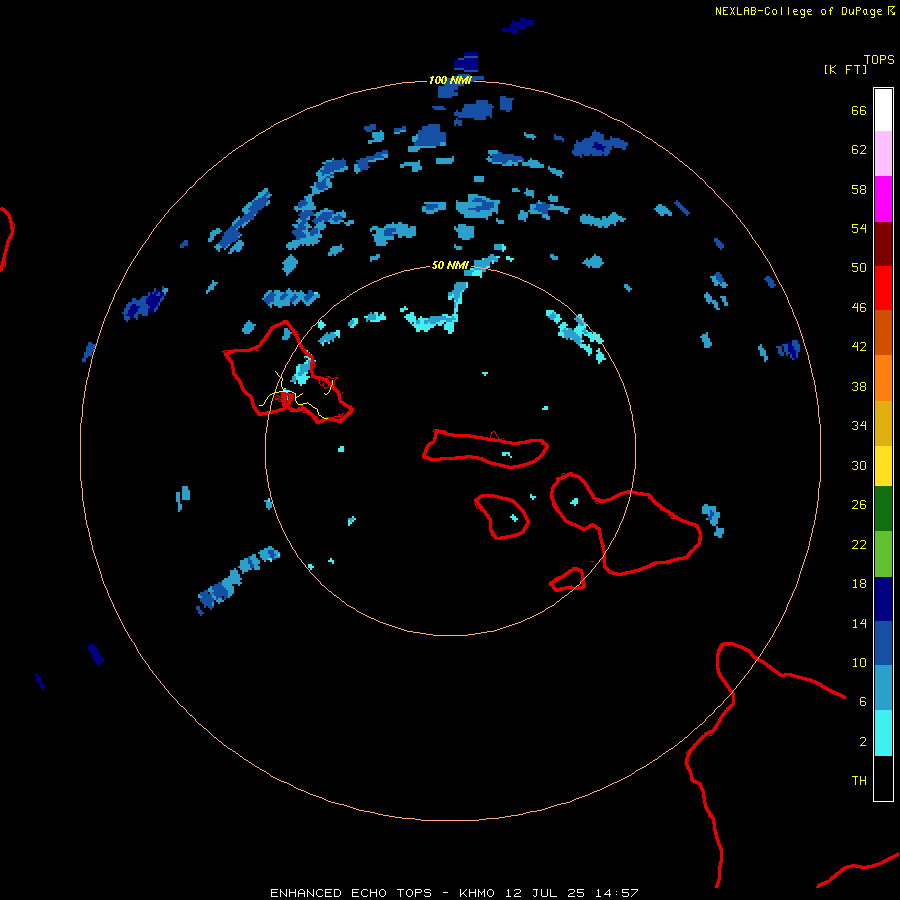Click the '14:57' timestamp
This screenshot has width=900, height=900.
click(x=617, y=893)
